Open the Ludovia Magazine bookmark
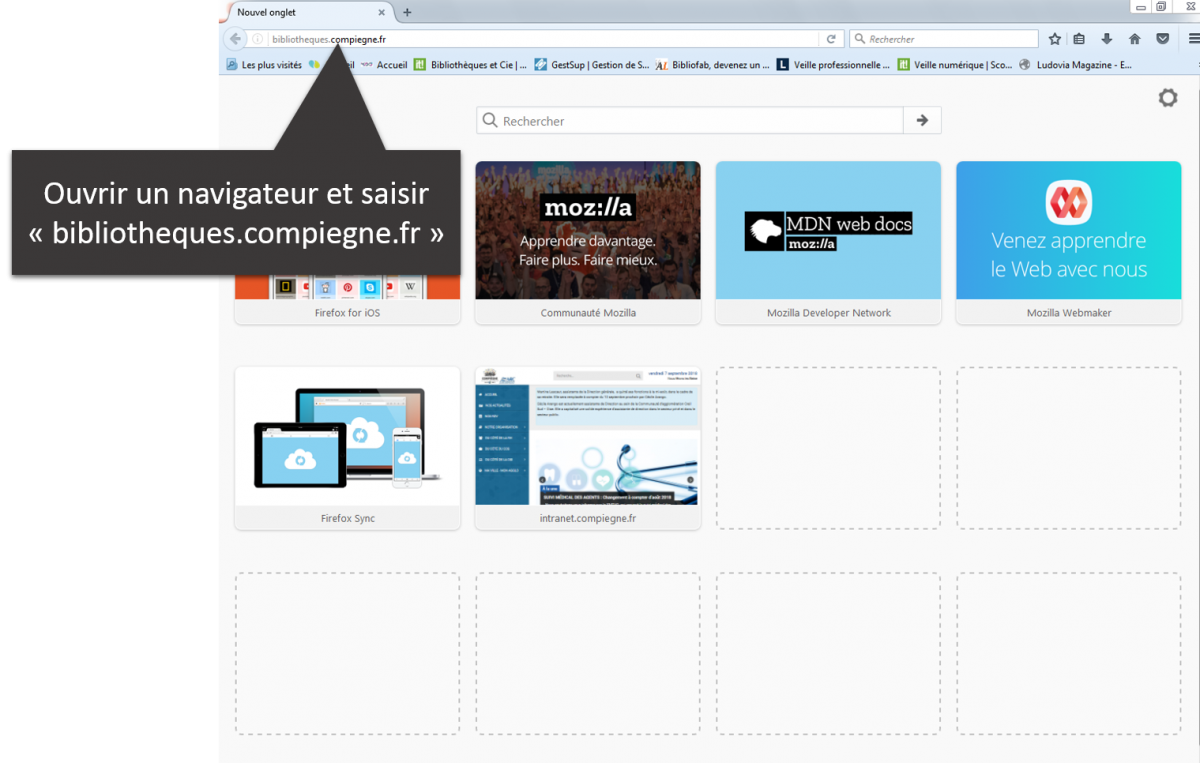 (x=1075, y=65)
